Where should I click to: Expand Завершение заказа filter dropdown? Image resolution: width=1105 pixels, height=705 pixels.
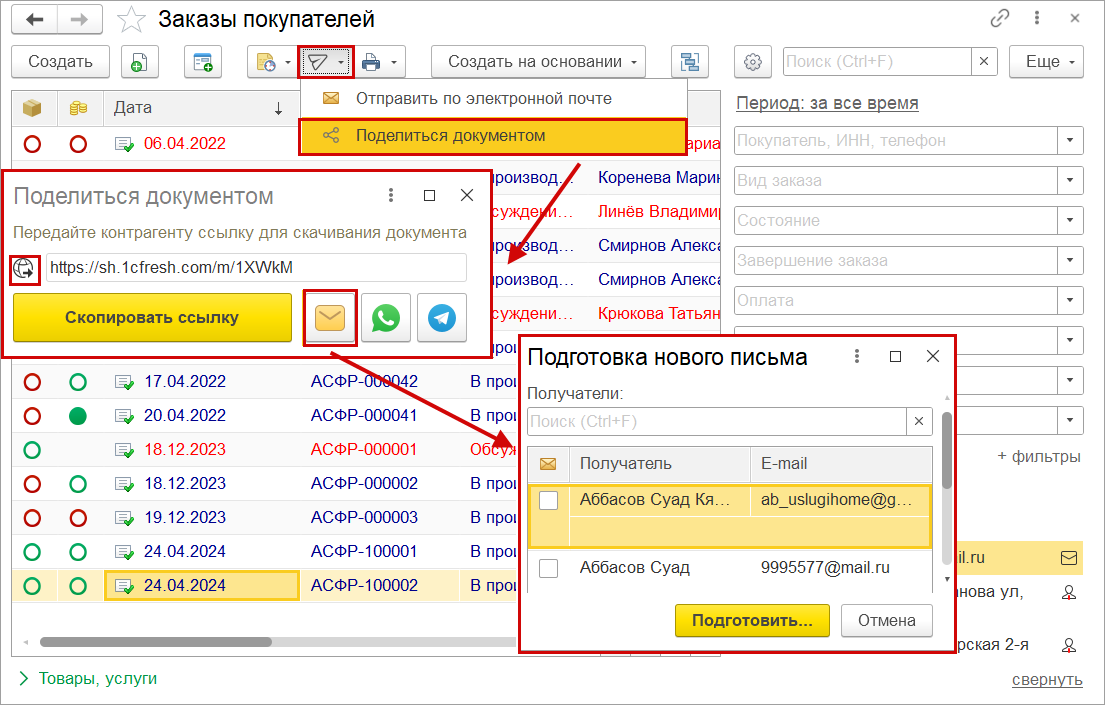point(1070,261)
